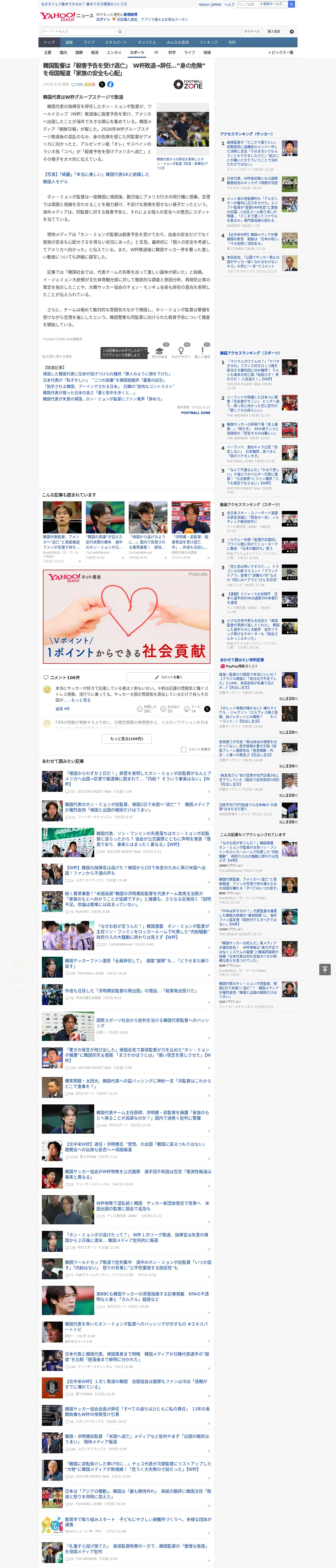Viewport: 336px width, 1568px height.
Task: Open the 速報 navigation tab
Action: pos(69,43)
